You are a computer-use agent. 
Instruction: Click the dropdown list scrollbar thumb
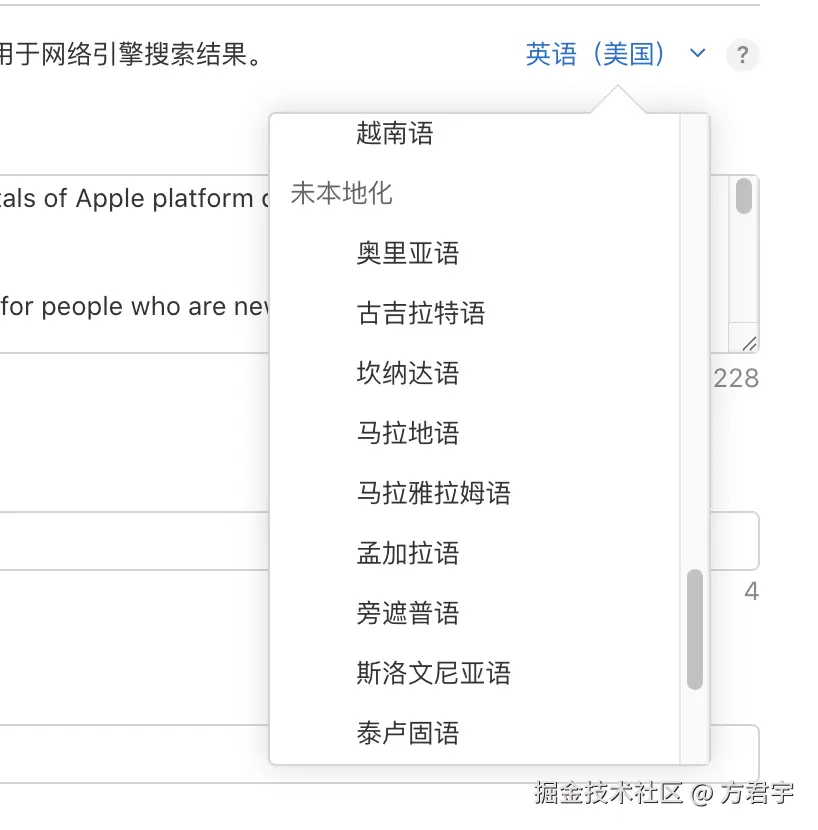(695, 630)
